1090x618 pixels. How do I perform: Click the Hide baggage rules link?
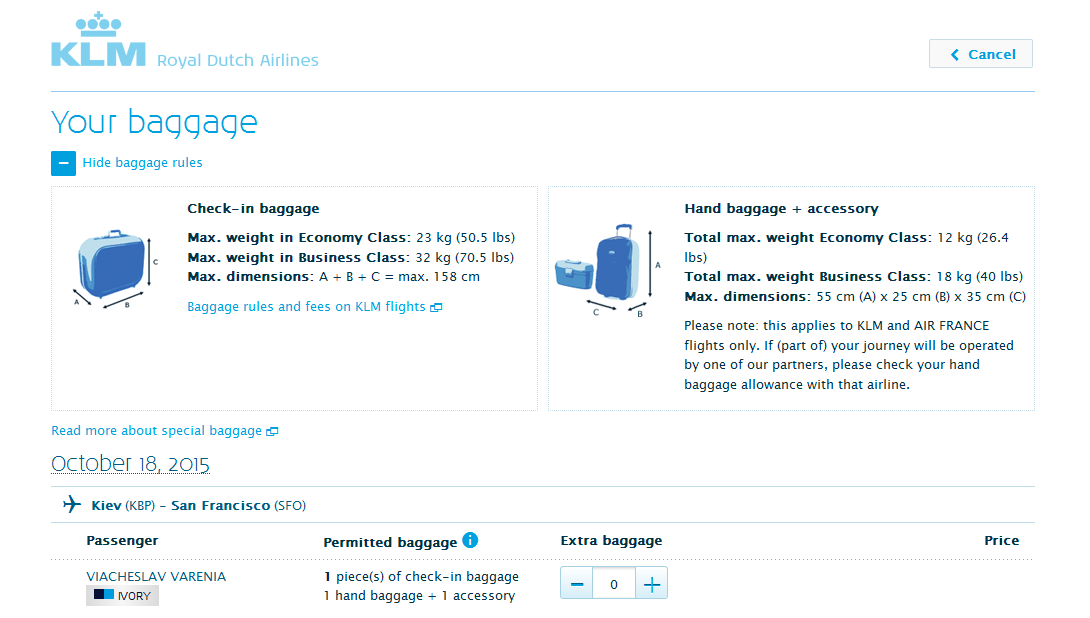point(143,163)
